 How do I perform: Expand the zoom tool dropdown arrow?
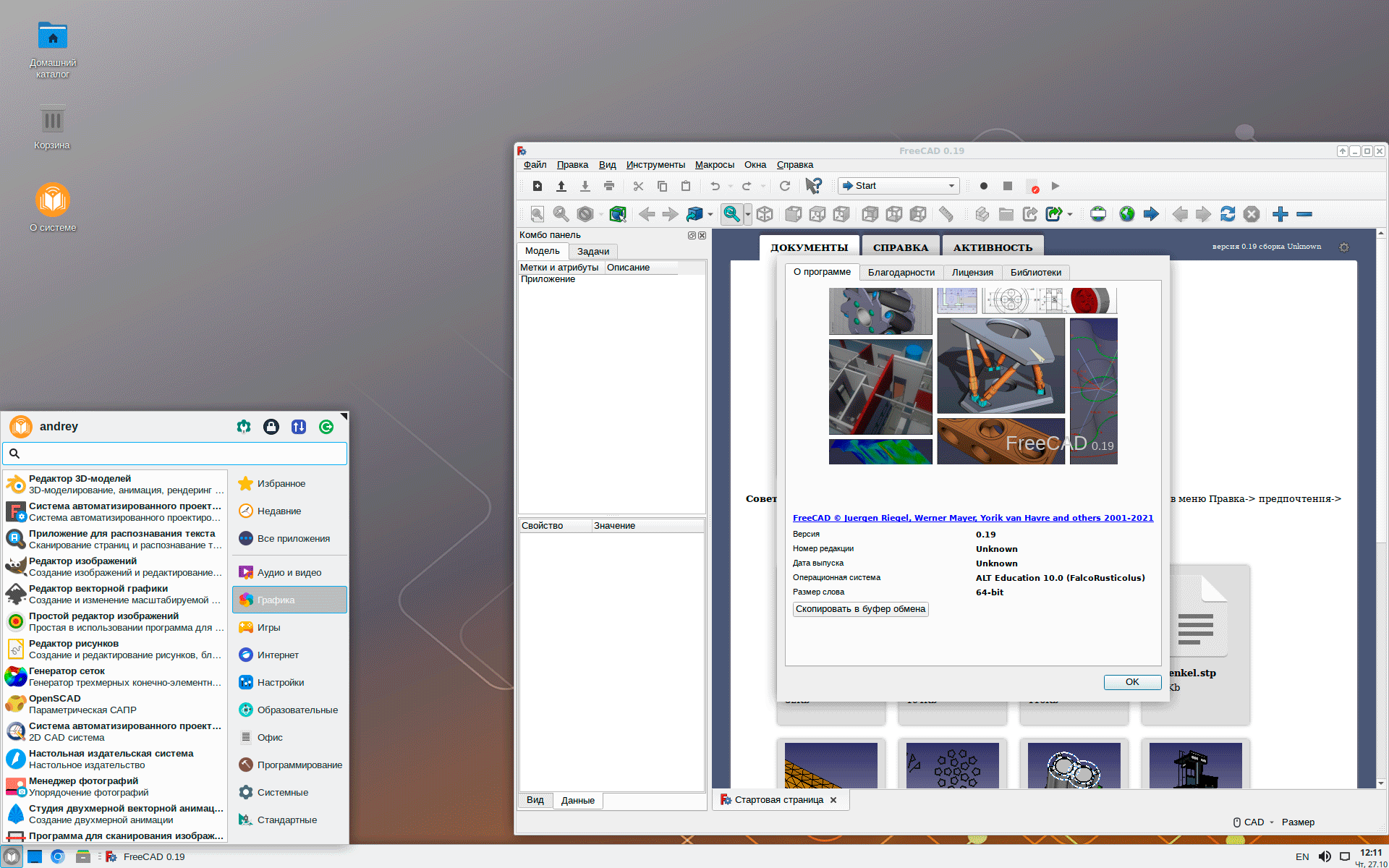[748, 214]
